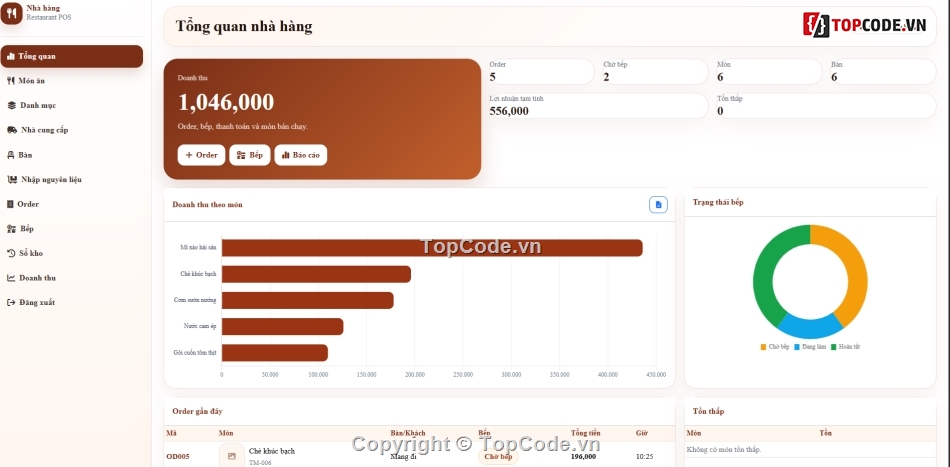Click the Nước cam ép chart bar

pyautogui.click(x=282, y=326)
